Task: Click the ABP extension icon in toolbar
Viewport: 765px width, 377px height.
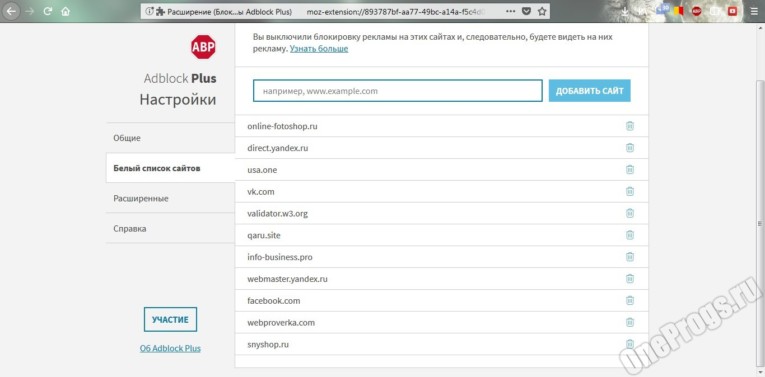Action: 697,11
